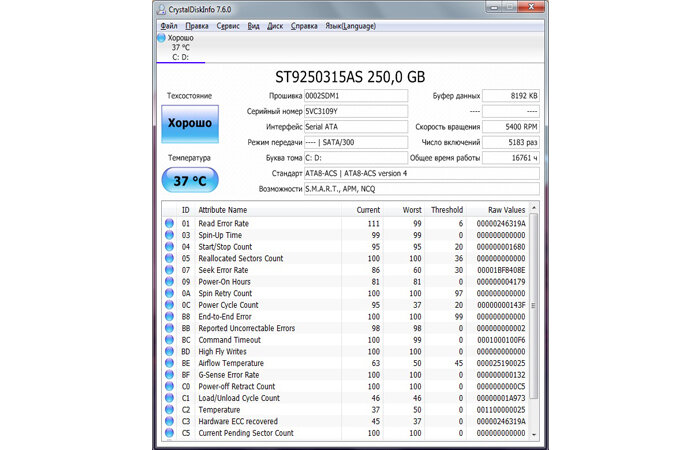Click status icon for Current Pending Sector Count
This screenshot has height=450, width=700.
coord(169,433)
